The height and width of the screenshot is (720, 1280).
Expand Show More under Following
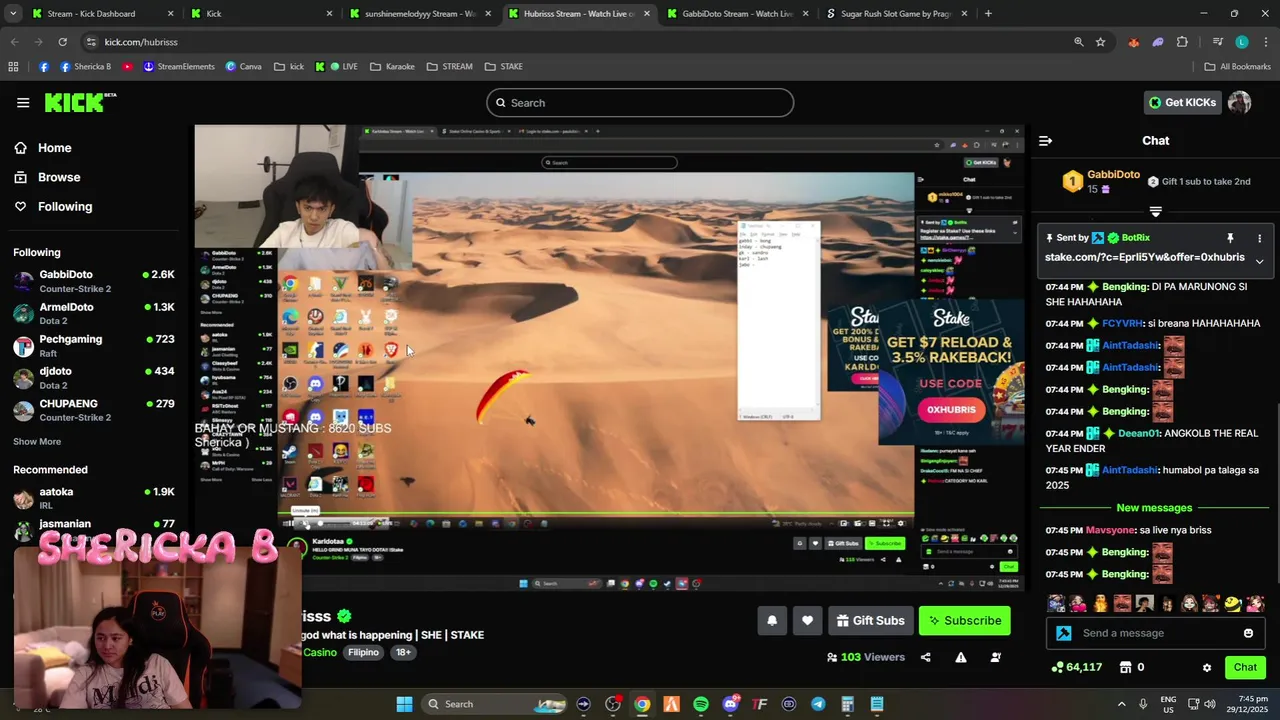click(37, 441)
